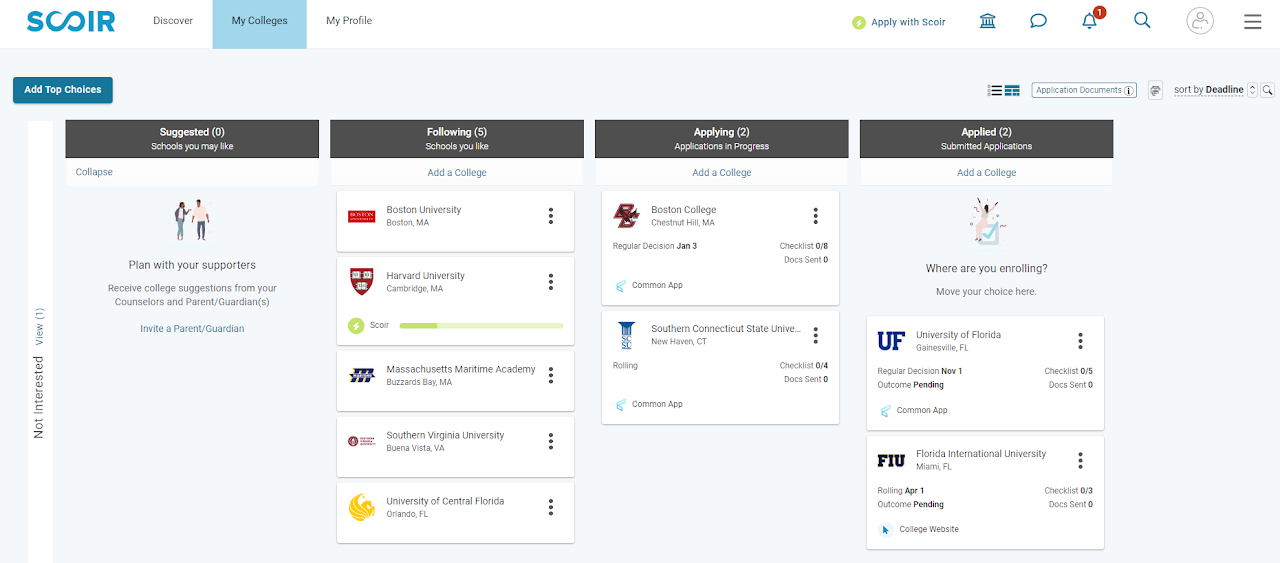Click Southern Connecticut State University logo
Screen dimensions: 1280x563
coord(626,335)
